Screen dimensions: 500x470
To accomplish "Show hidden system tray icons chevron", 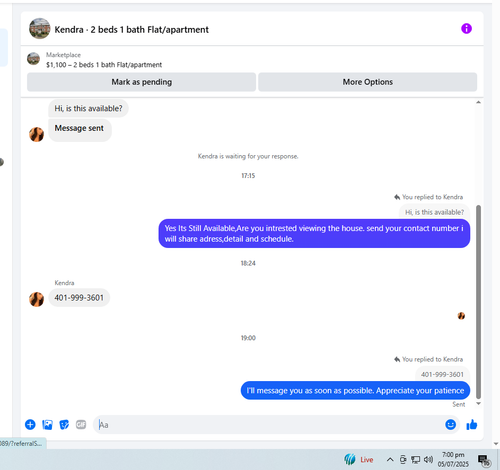I will pyautogui.click(x=390, y=460).
